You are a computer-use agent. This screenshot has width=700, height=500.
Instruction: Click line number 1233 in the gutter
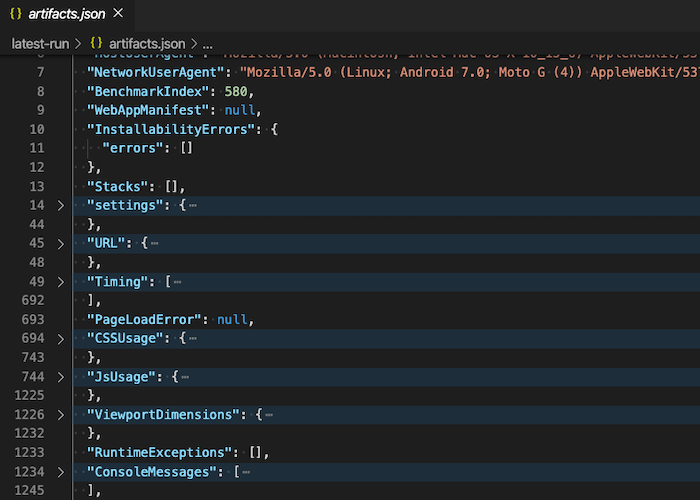(x=29, y=453)
